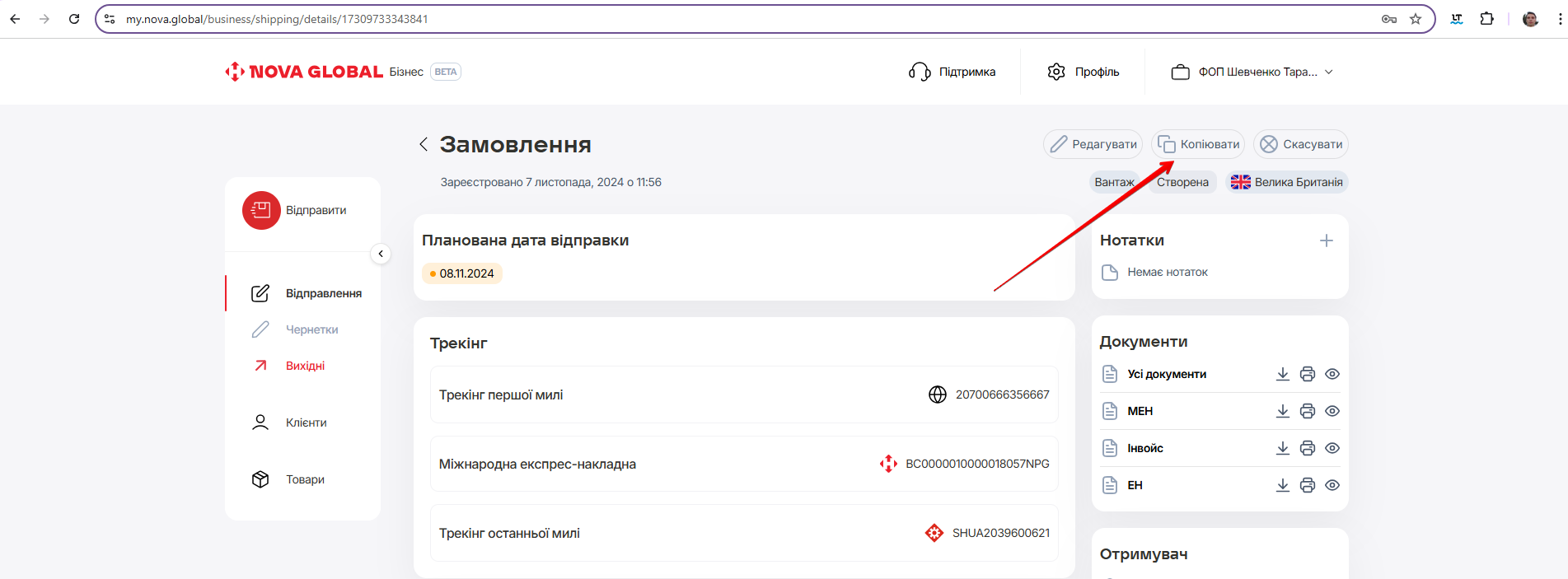Click the red Відправити send icon
Screen dimensions: 1568x579
[260, 211]
